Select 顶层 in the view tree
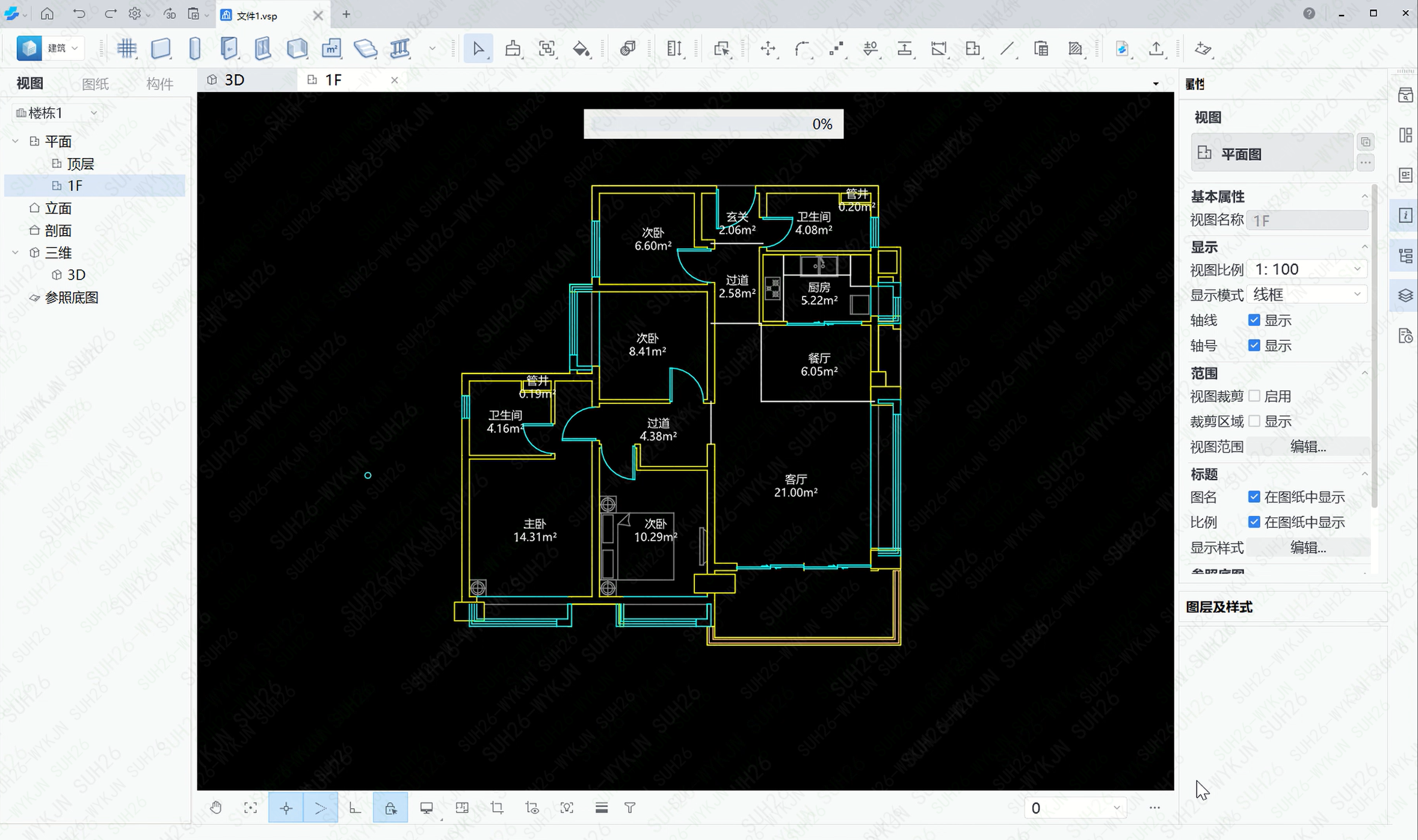 (80, 164)
